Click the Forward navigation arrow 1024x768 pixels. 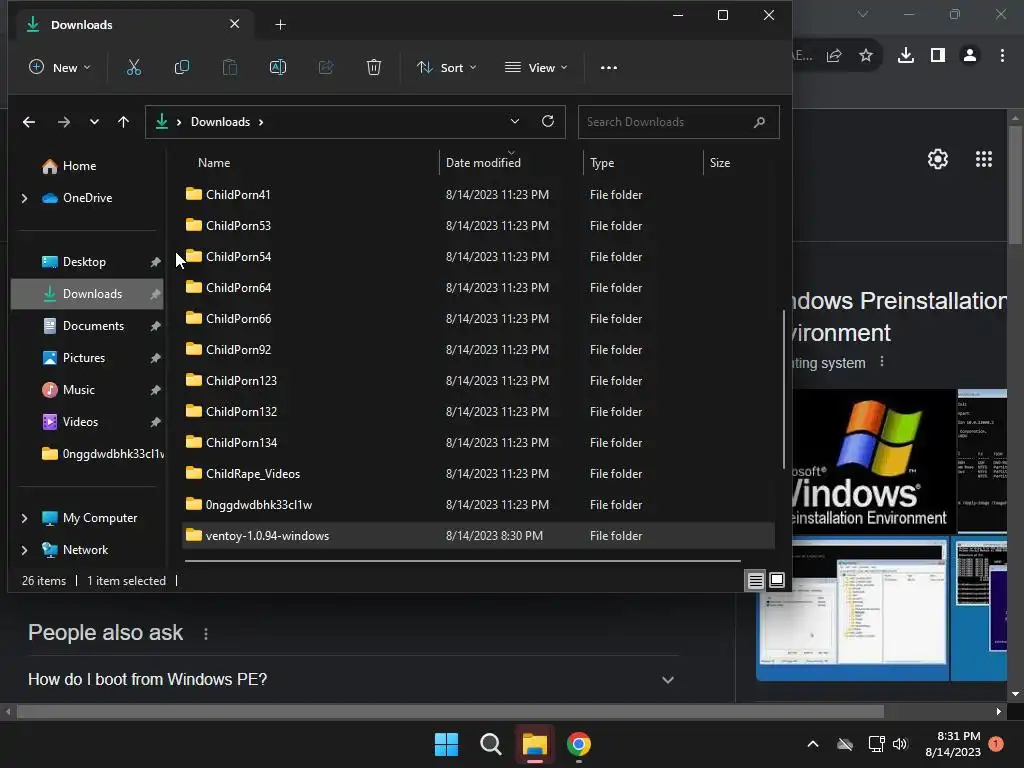[63, 122]
